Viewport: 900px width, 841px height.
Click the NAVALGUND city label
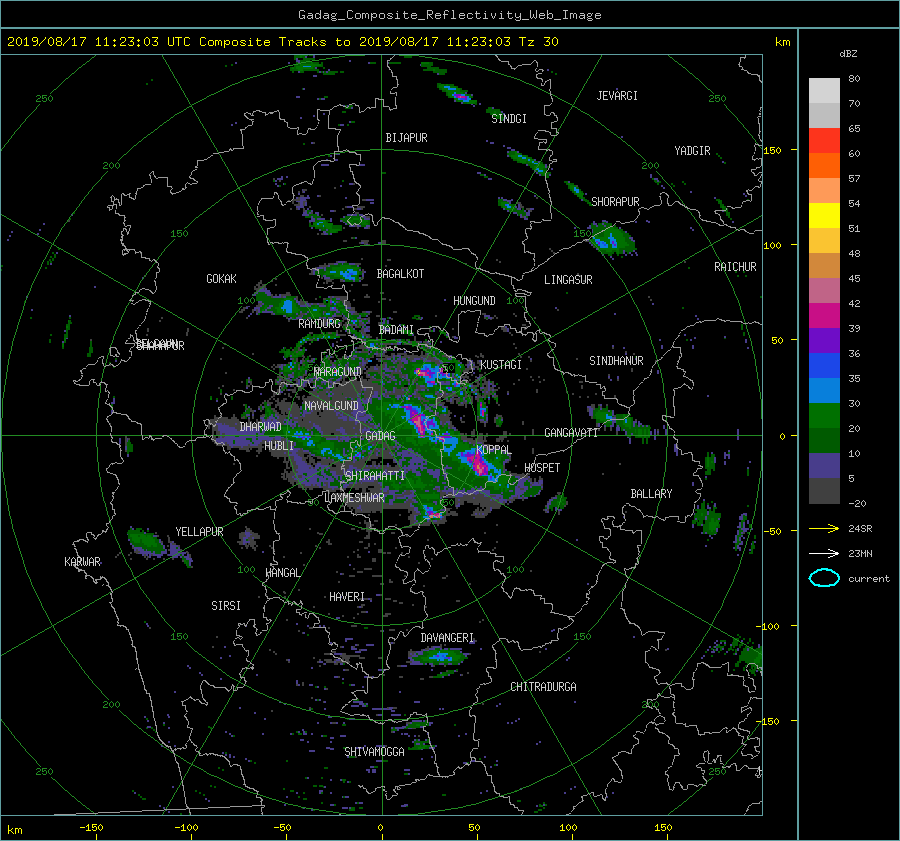pyautogui.click(x=331, y=406)
